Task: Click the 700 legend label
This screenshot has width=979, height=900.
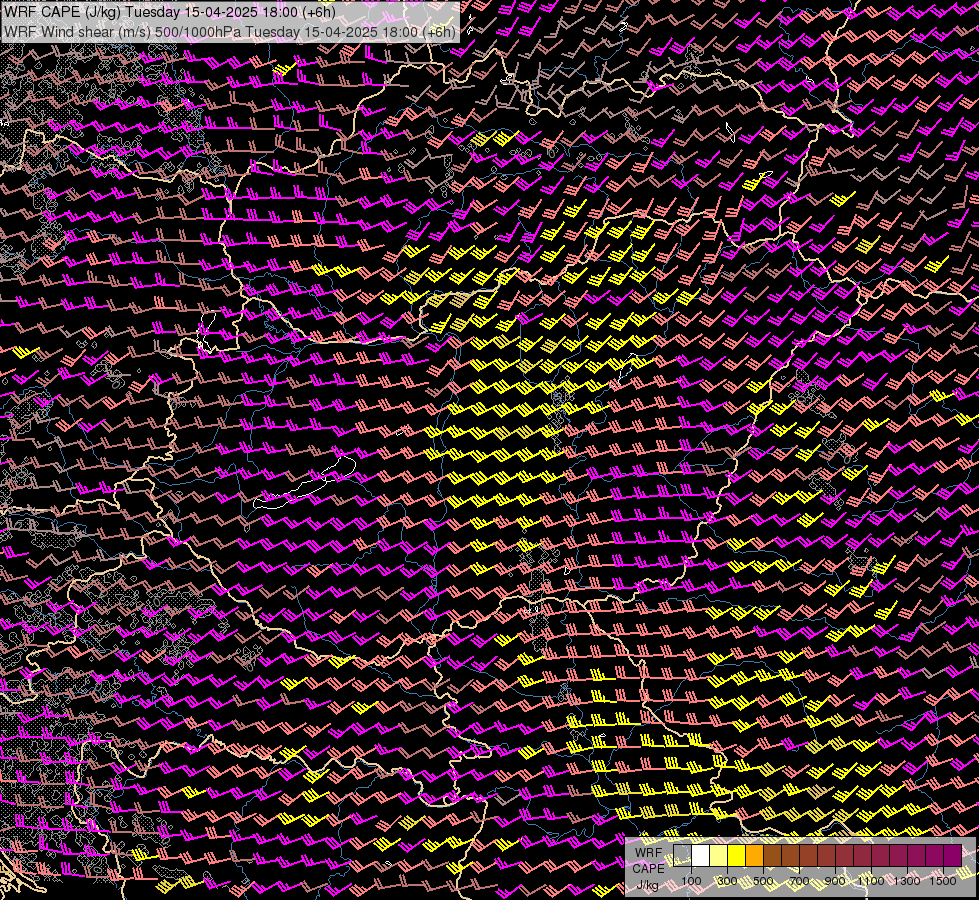Action: point(799,881)
